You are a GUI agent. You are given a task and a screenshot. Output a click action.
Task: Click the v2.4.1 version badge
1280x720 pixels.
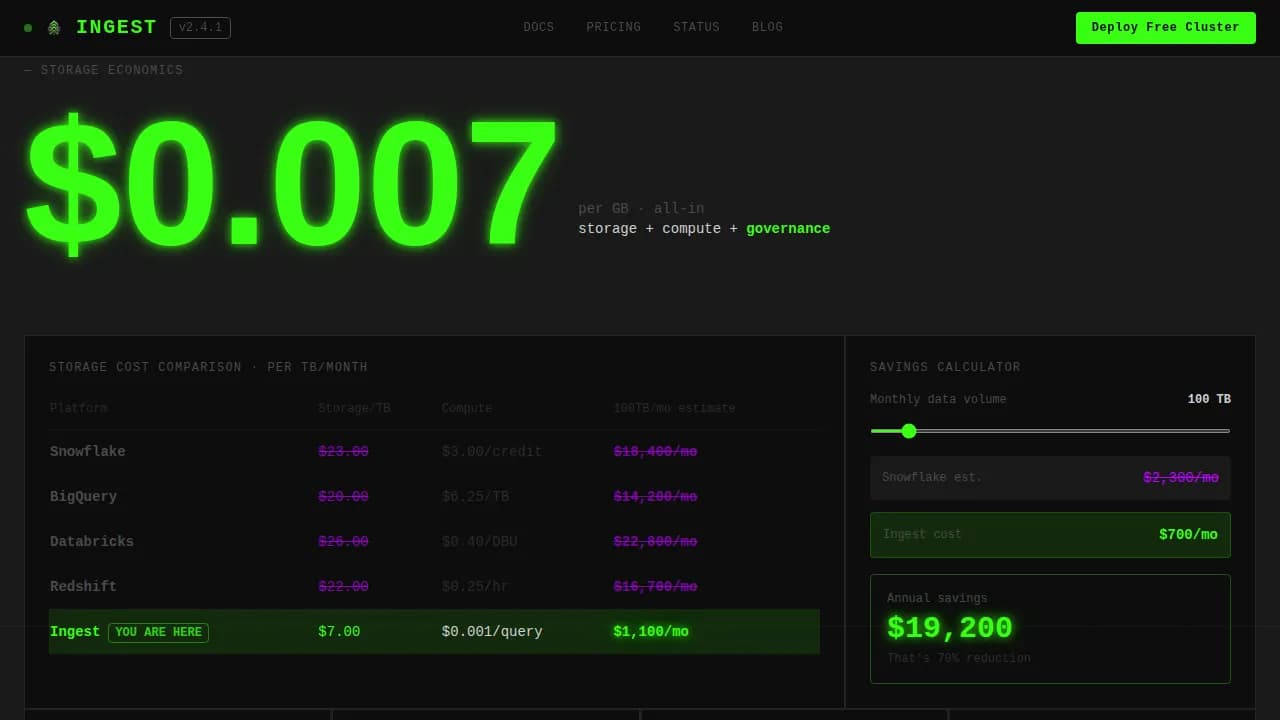200,28
